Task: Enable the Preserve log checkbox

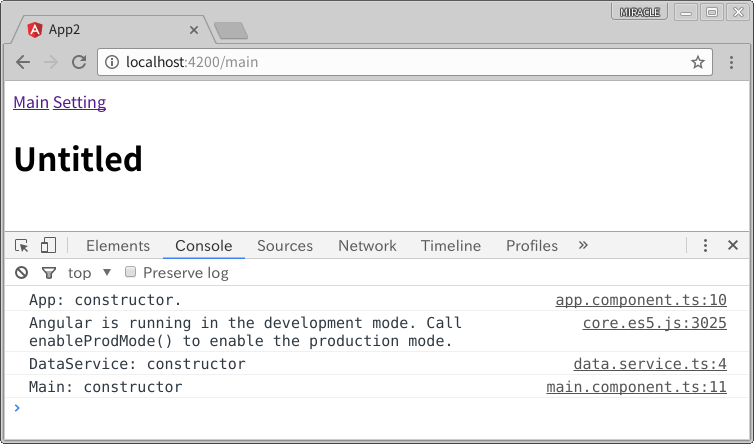Action: (x=130, y=272)
